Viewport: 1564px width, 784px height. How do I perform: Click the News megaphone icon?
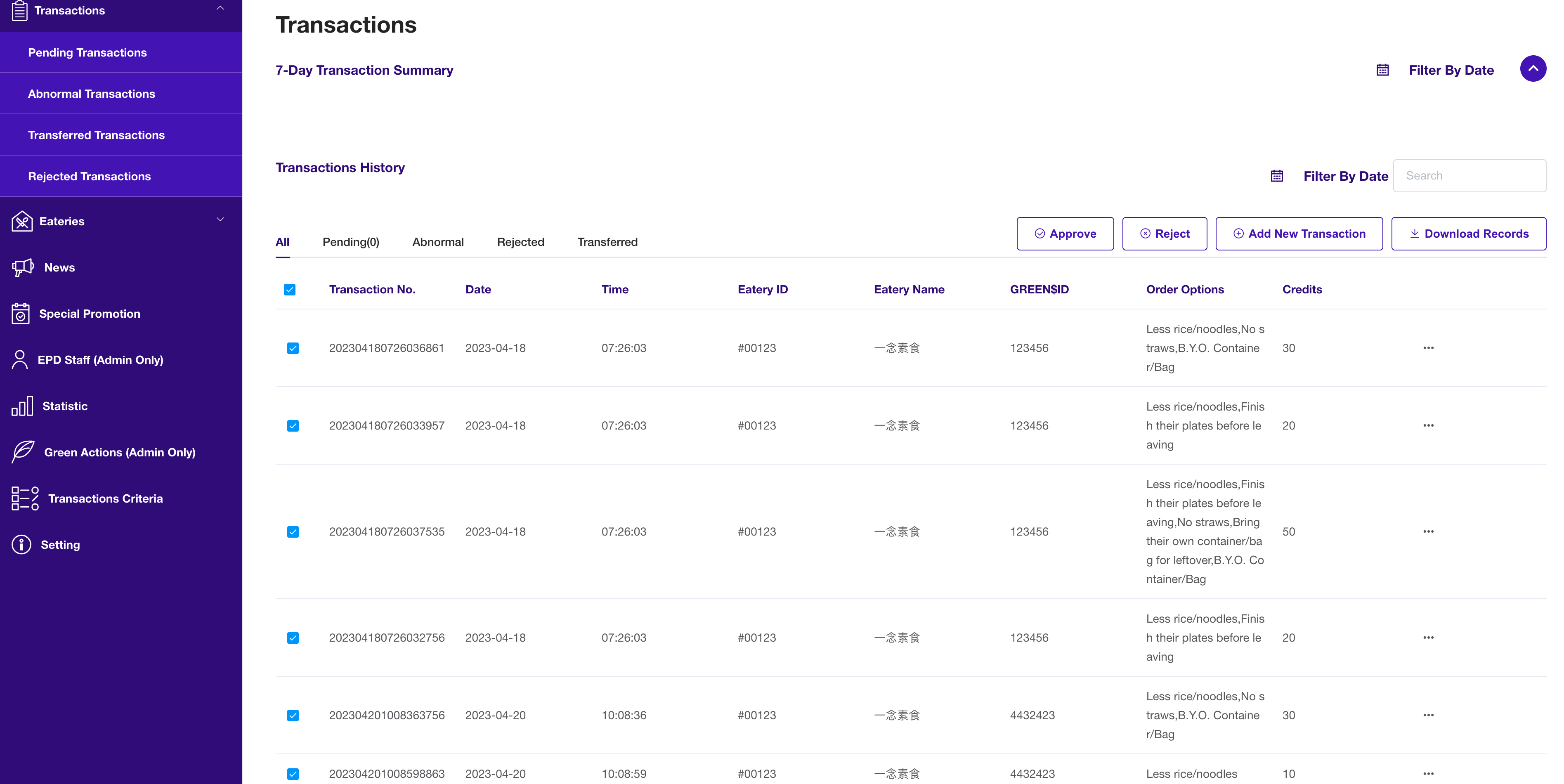click(22, 267)
